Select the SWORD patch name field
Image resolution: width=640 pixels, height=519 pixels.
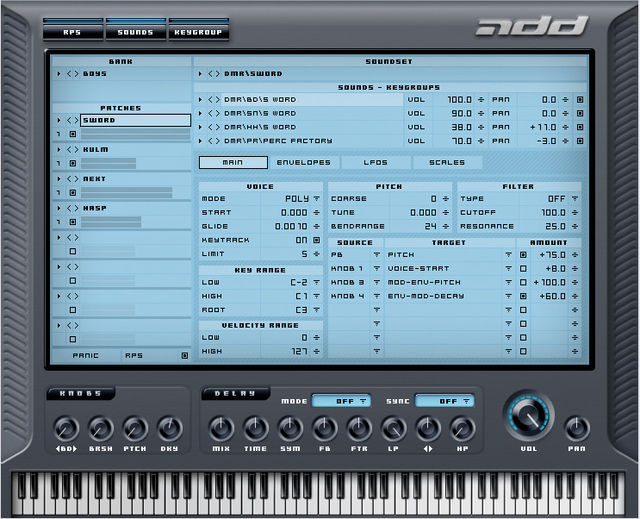136,120
